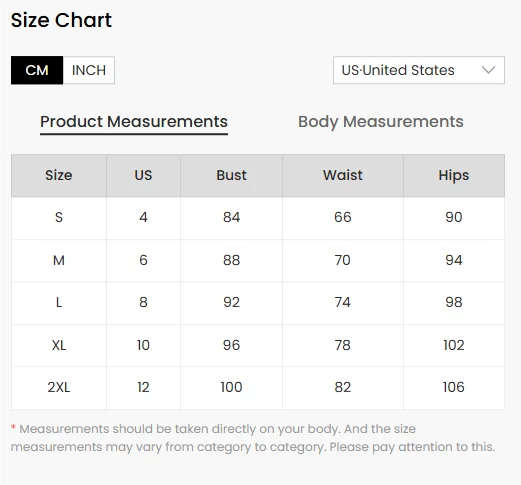Click the hips value 106 cell
Viewport: 521px width, 485px height.
pyautogui.click(x=454, y=388)
